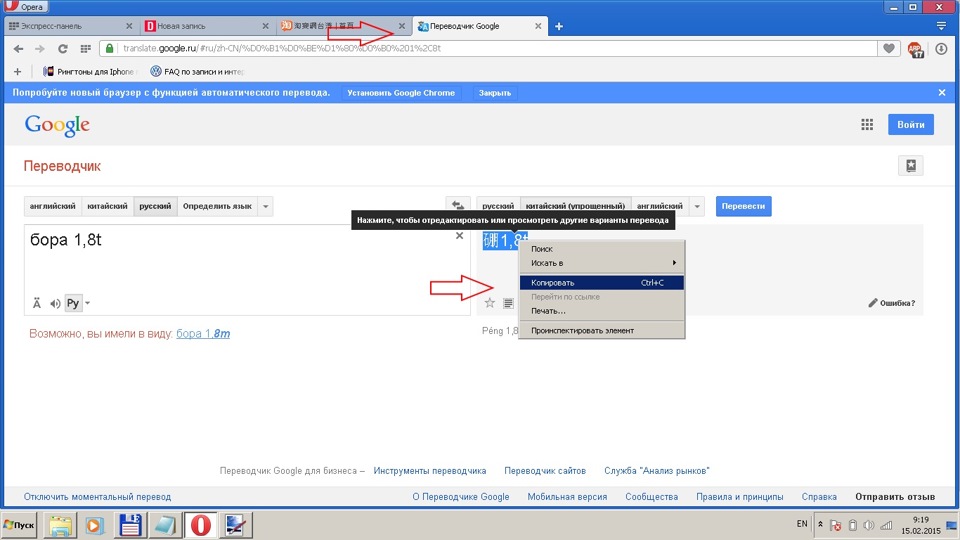Add a bookmark with the bookmarks bar plus
This screenshot has width=960, height=540.
click(17, 72)
